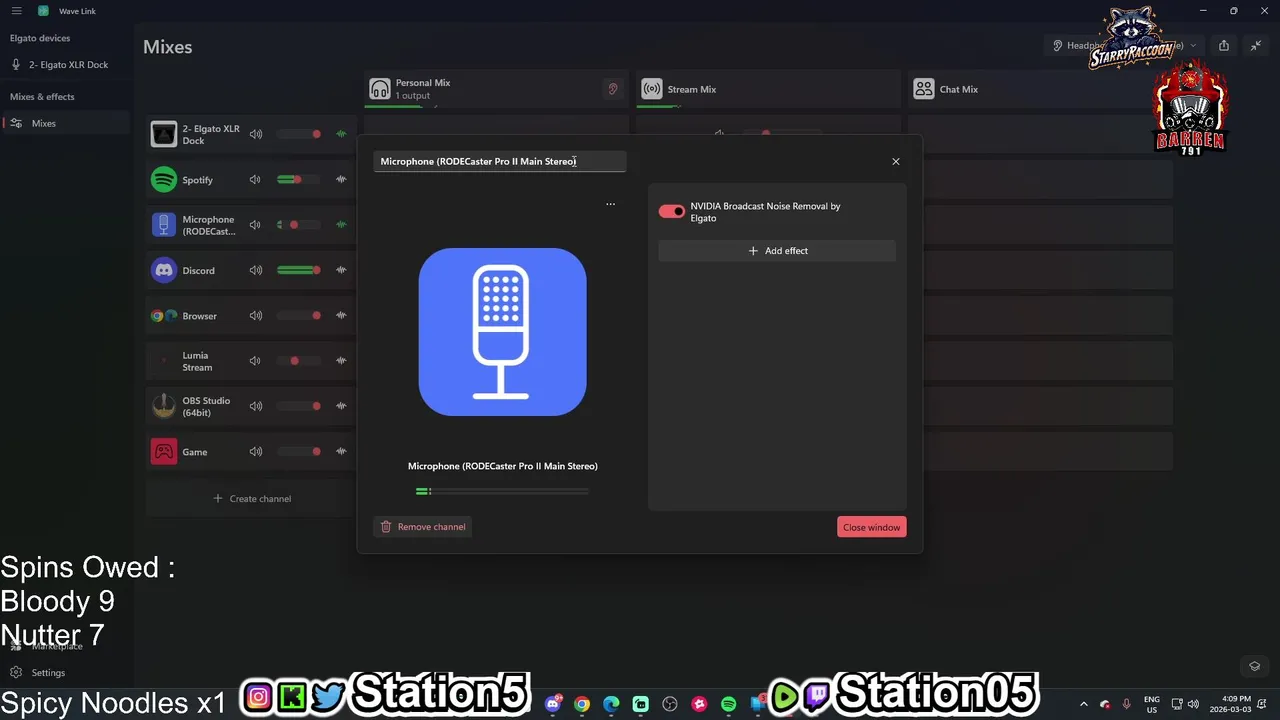1280x720 pixels.
Task: Click the OBS Studio channel icon
Action: tap(164, 406)
